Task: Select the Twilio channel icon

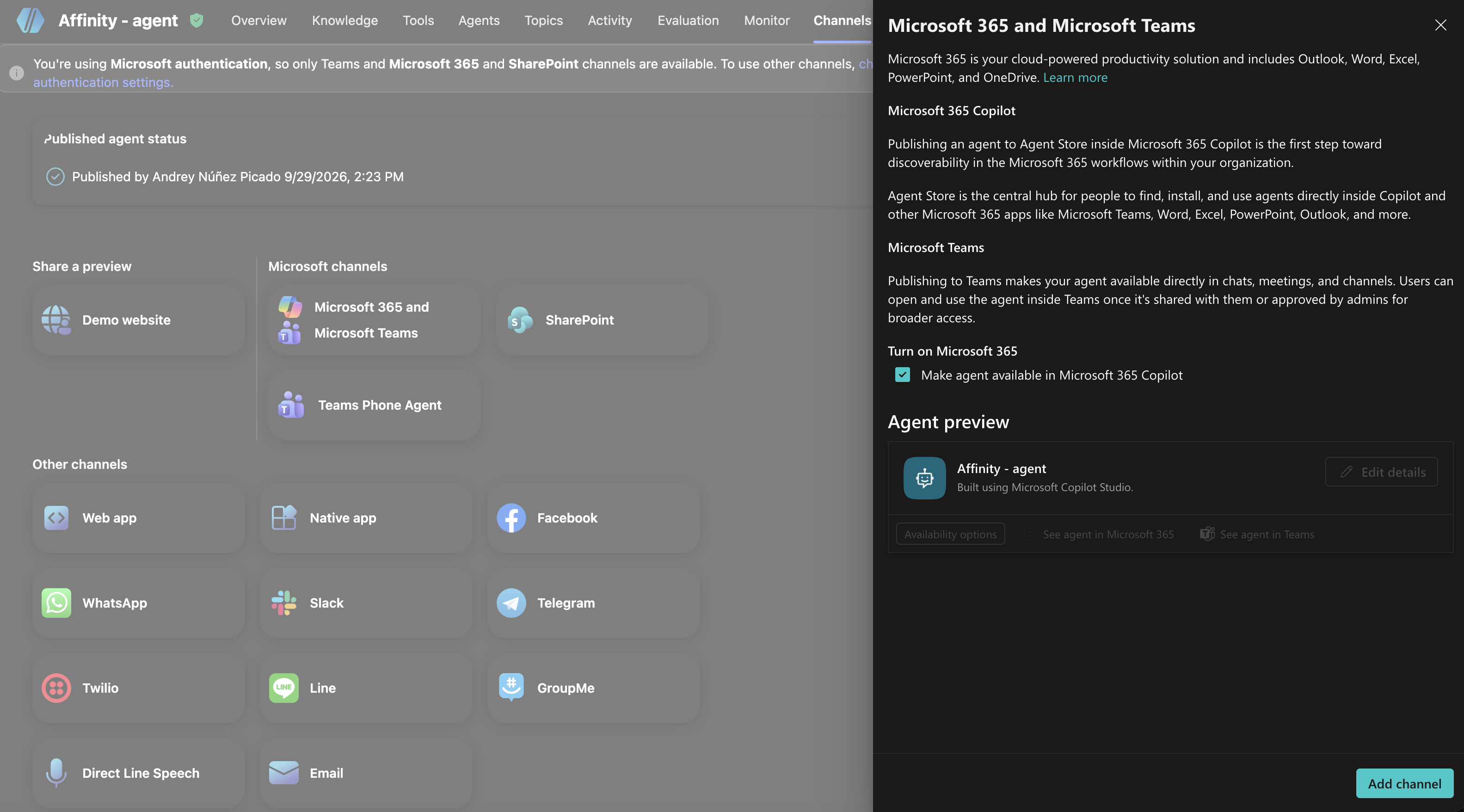Action: click(x=56, y=688)
